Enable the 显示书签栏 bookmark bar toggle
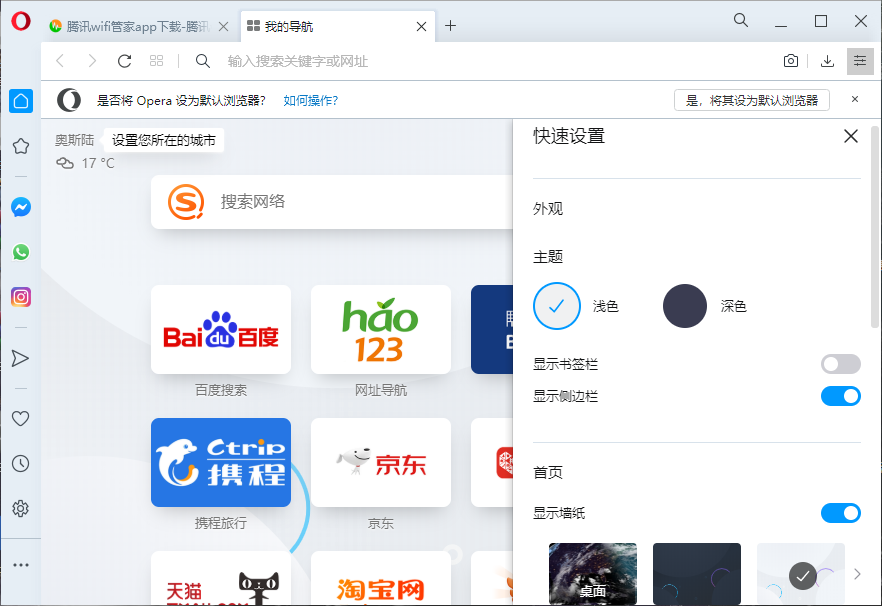Viewport: 882px width, 606px height. click(841, 364)
